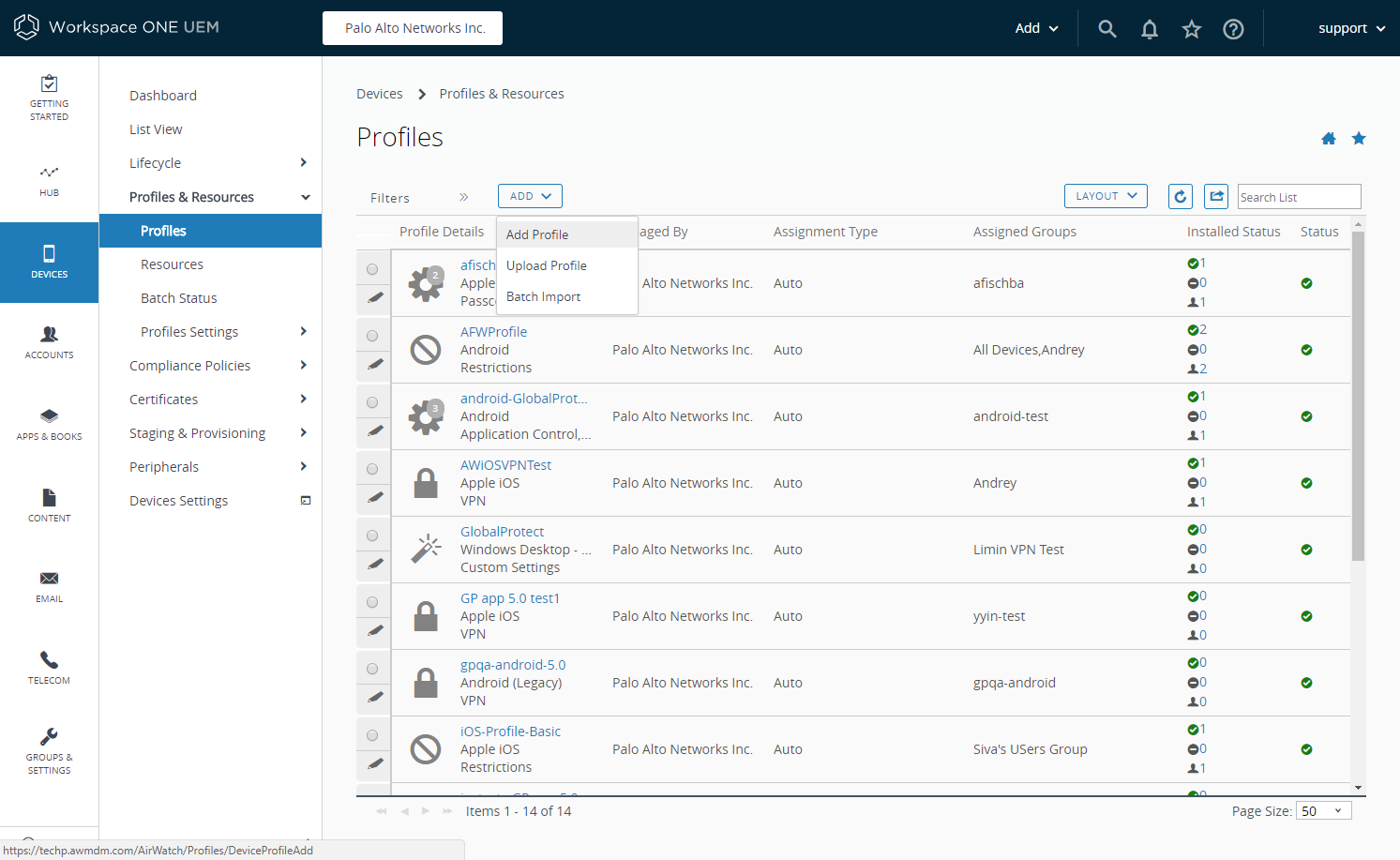Click the export list icon
This screenshot has width=1400, height=860.
coord(1216,196)
